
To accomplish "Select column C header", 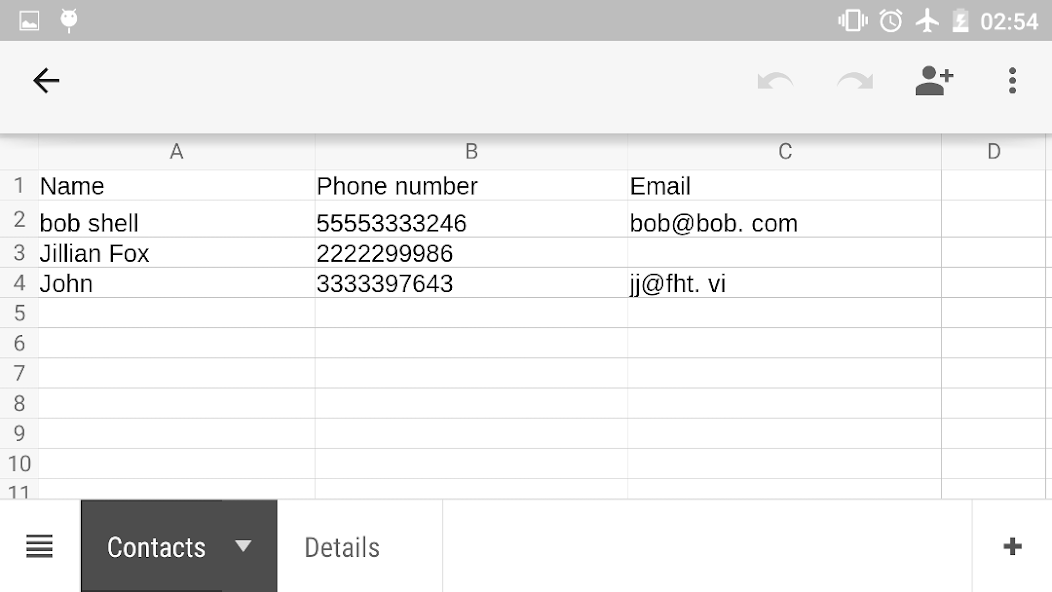I will 784,151.
